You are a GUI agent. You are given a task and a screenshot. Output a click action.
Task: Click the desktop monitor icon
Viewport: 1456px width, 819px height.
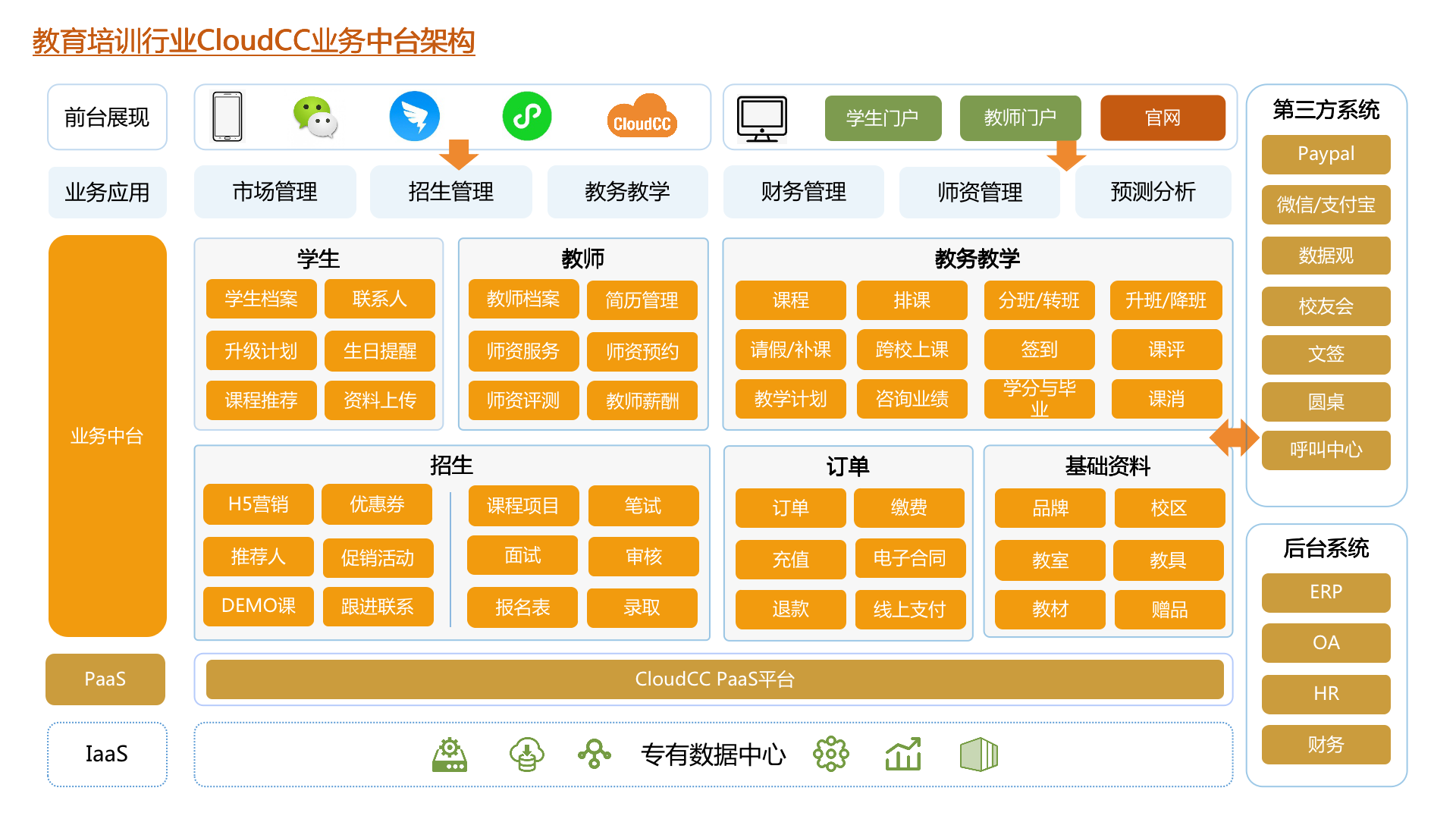click(762, 119)
